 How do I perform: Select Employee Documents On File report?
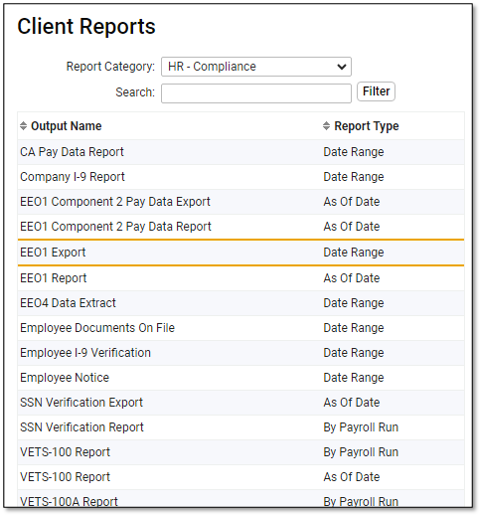pyautogui.click(x=241, y=328)
